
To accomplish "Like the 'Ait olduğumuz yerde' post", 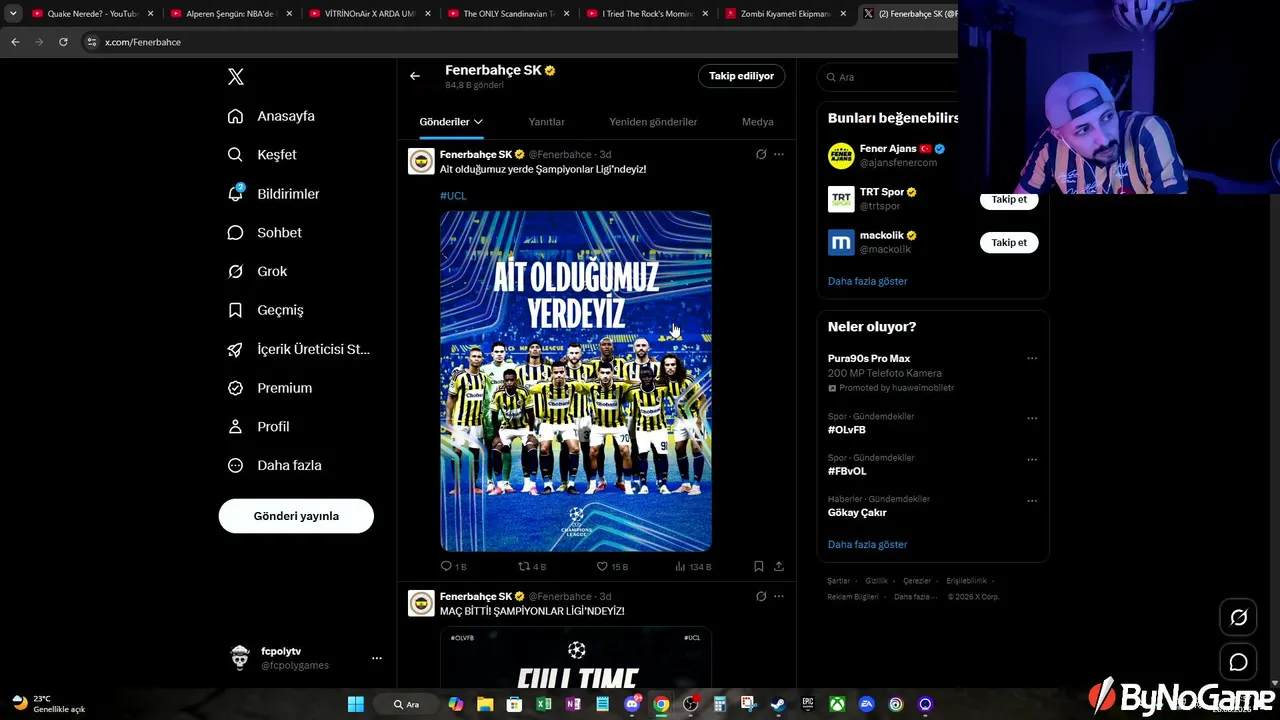I will (x=612, y=566).
